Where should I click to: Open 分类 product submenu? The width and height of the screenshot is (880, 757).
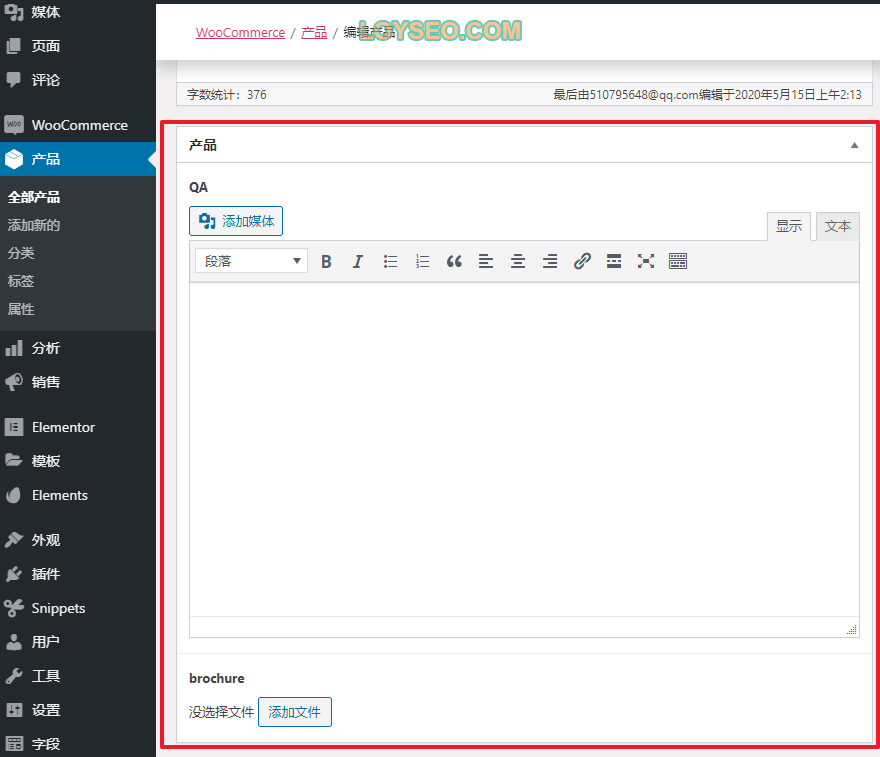(21, 253)
